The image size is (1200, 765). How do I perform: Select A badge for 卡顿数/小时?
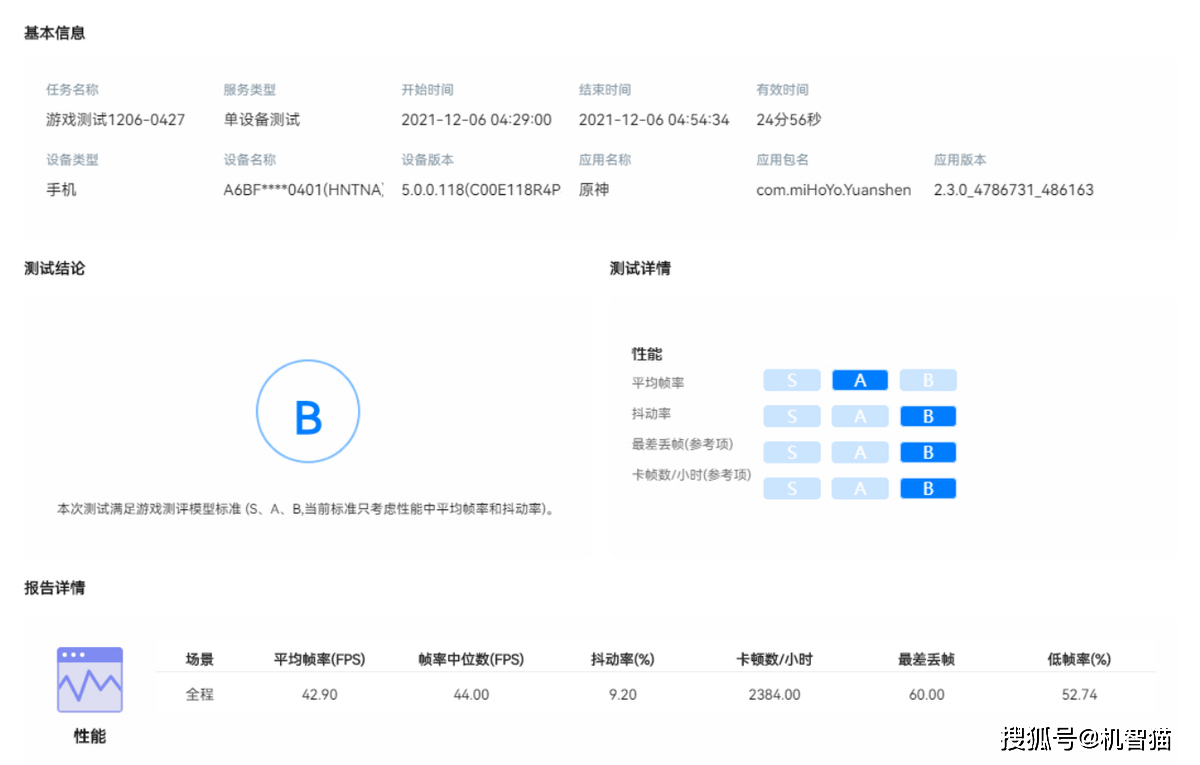pyautogui.click(x=860, y=488)
